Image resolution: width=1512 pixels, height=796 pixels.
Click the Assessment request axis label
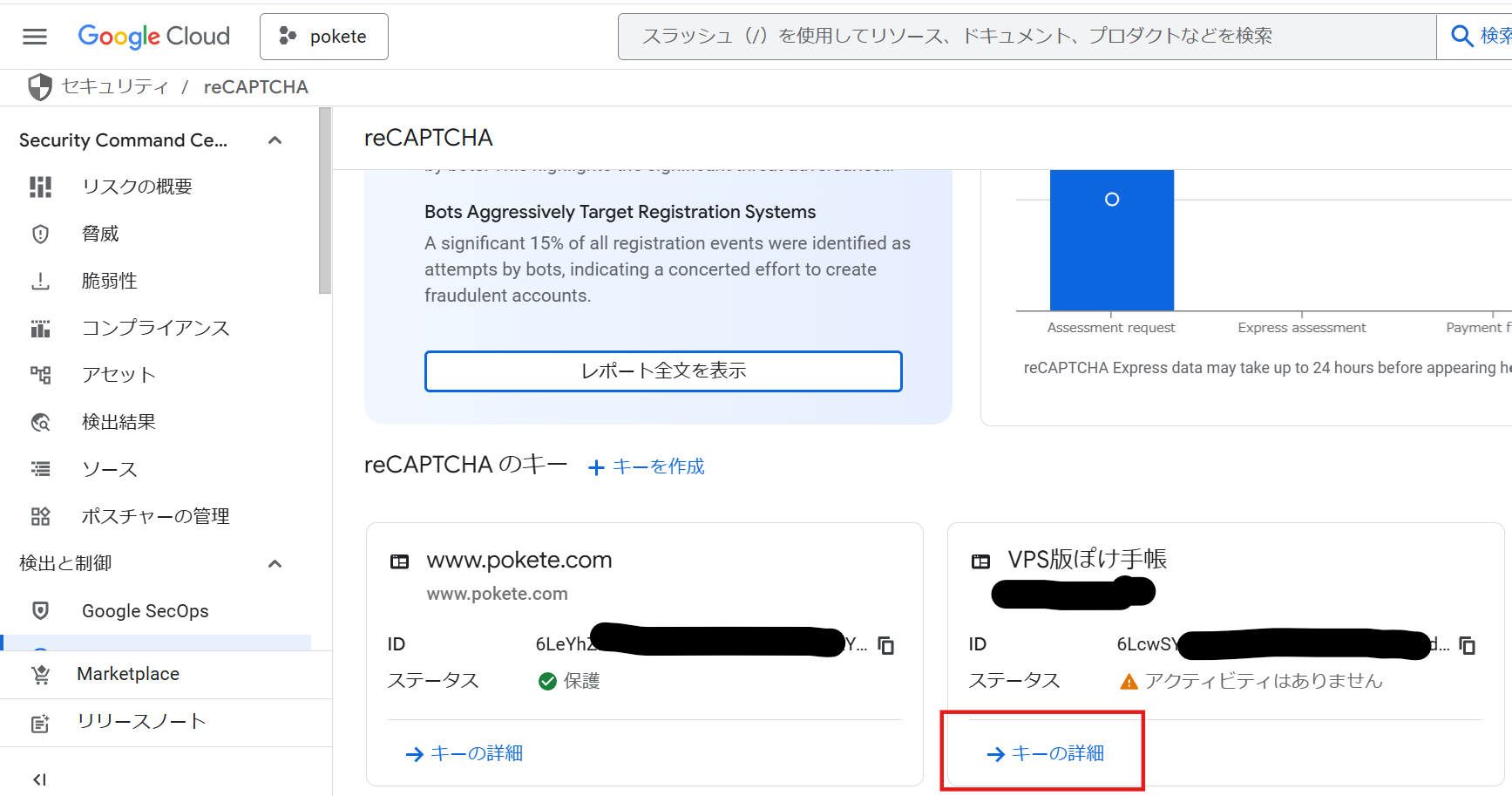[x=1111, y=328]
